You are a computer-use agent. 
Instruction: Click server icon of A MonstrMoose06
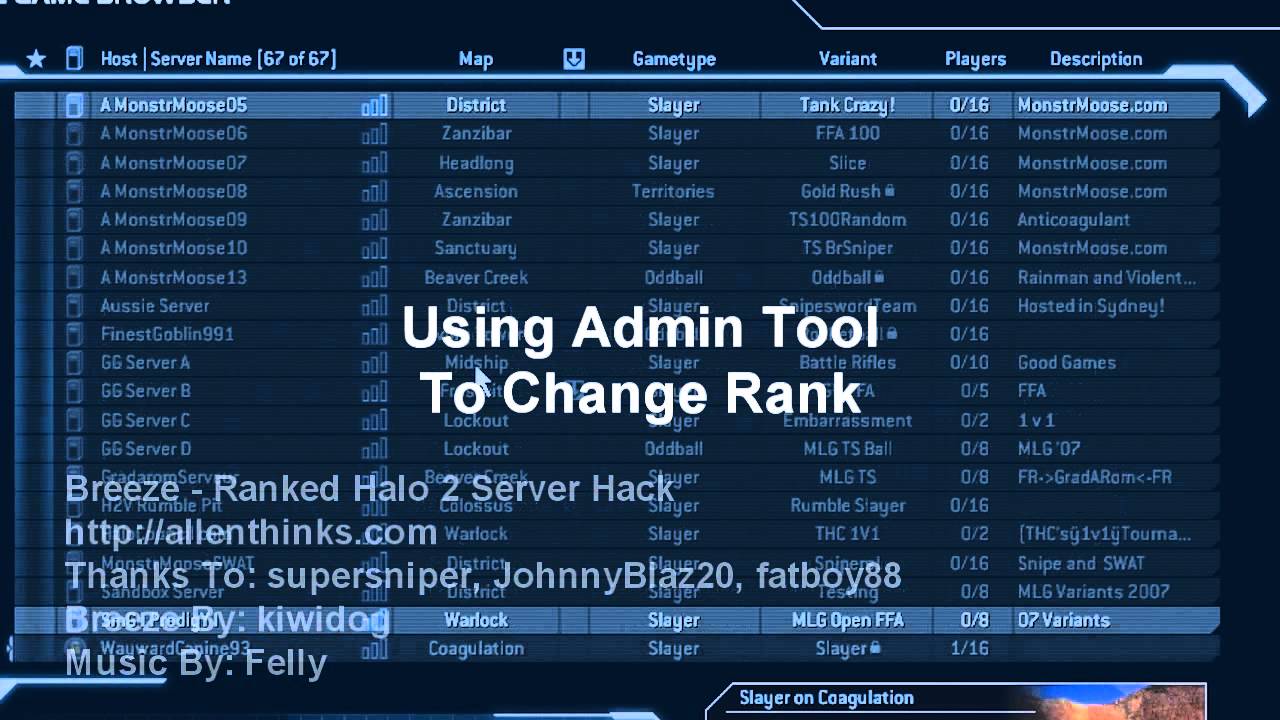click(x=74, y=134)
